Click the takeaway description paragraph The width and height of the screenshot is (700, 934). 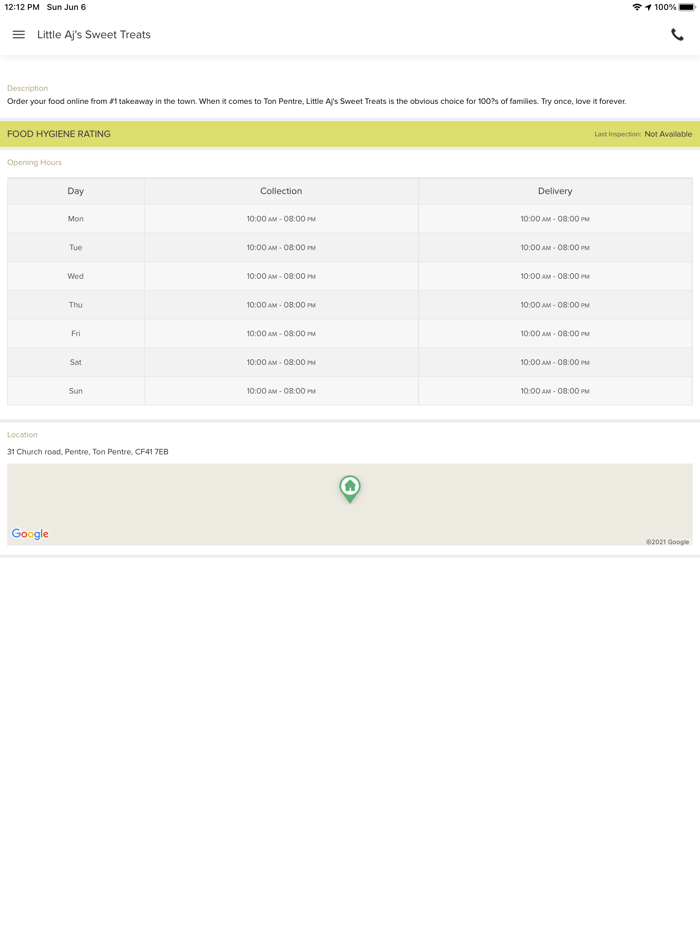[x=316, y=101]
